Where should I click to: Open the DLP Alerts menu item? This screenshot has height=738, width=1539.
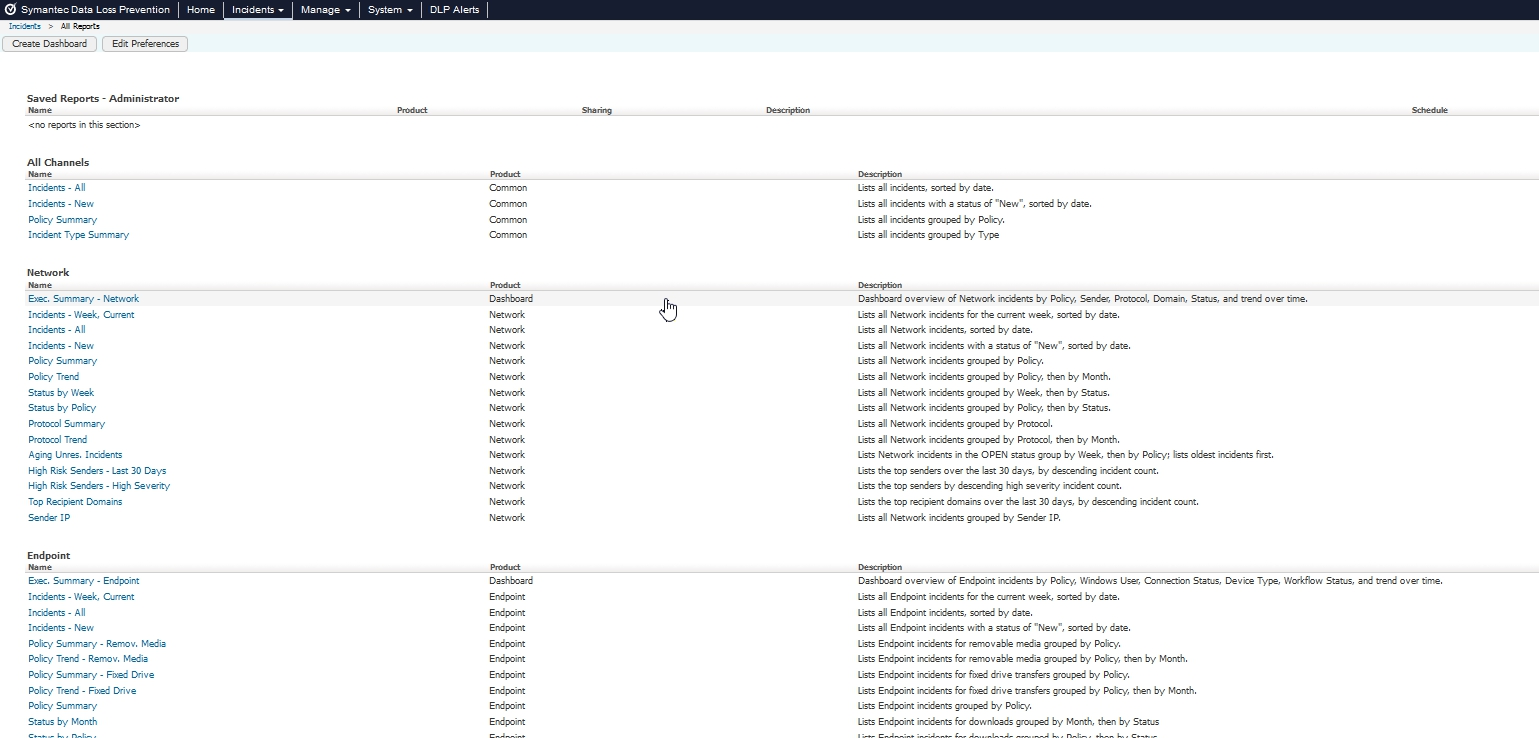pos(455,10)
